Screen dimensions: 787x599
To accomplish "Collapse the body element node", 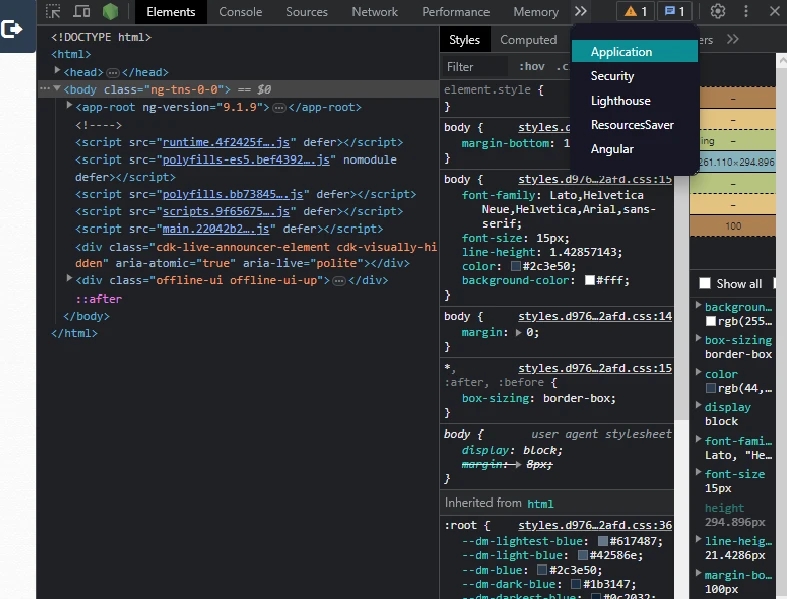I will tap(57, 88).
